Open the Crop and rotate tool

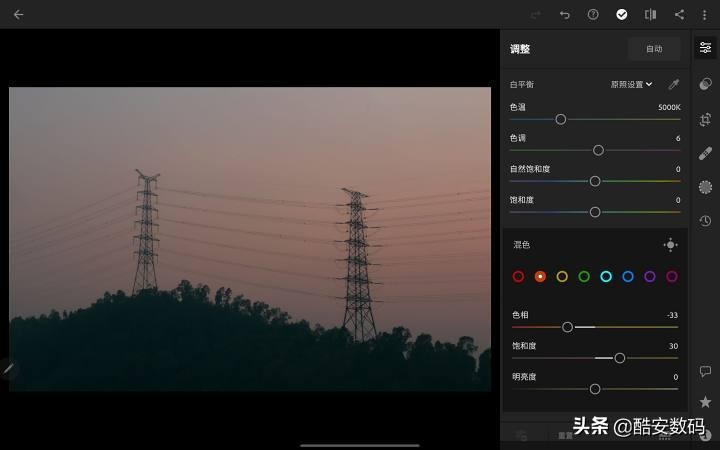[x=705, y=119]
